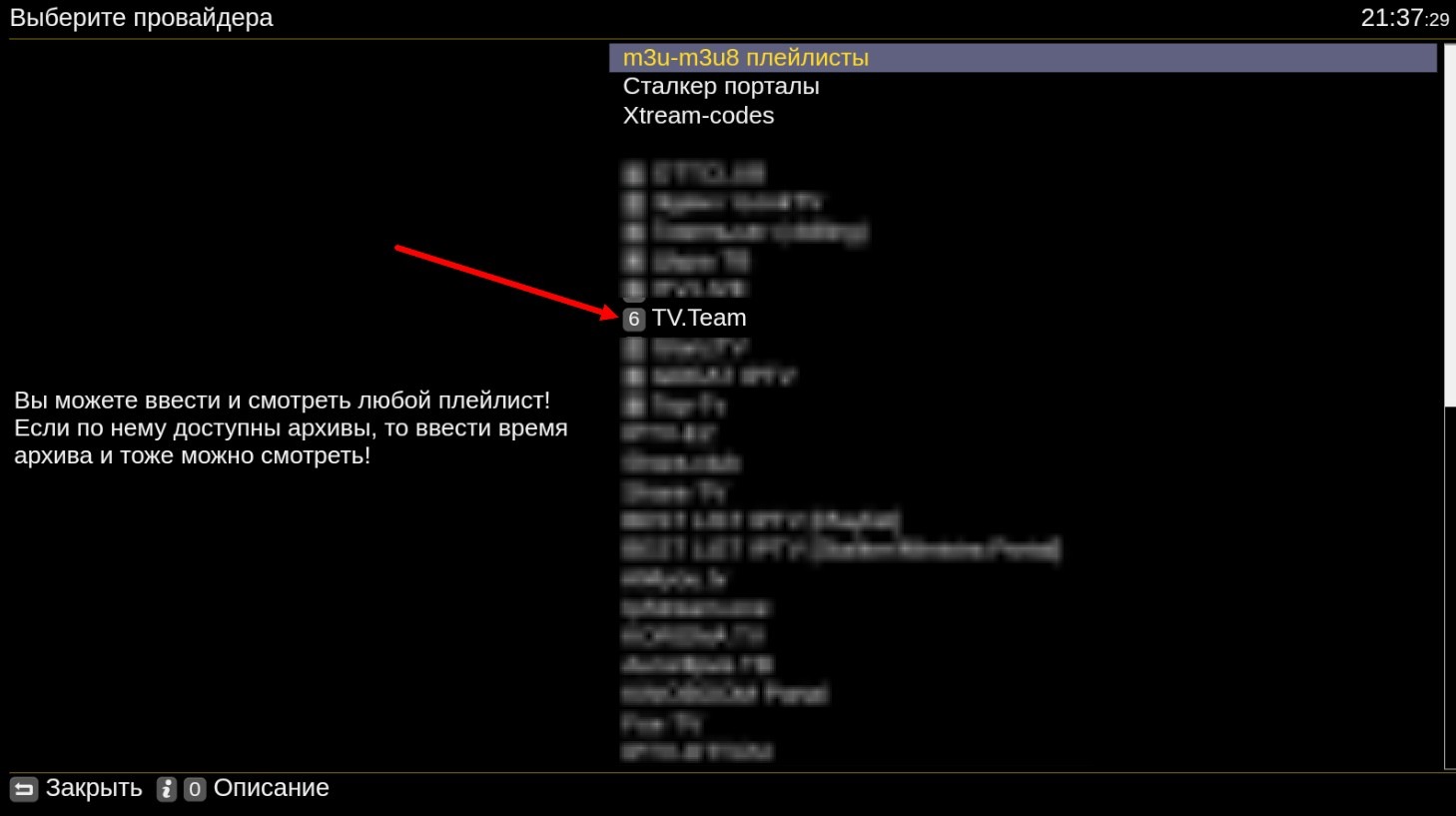Choose the Xtream-codes category
This screenshot has width=1456, height=816.
698,115
